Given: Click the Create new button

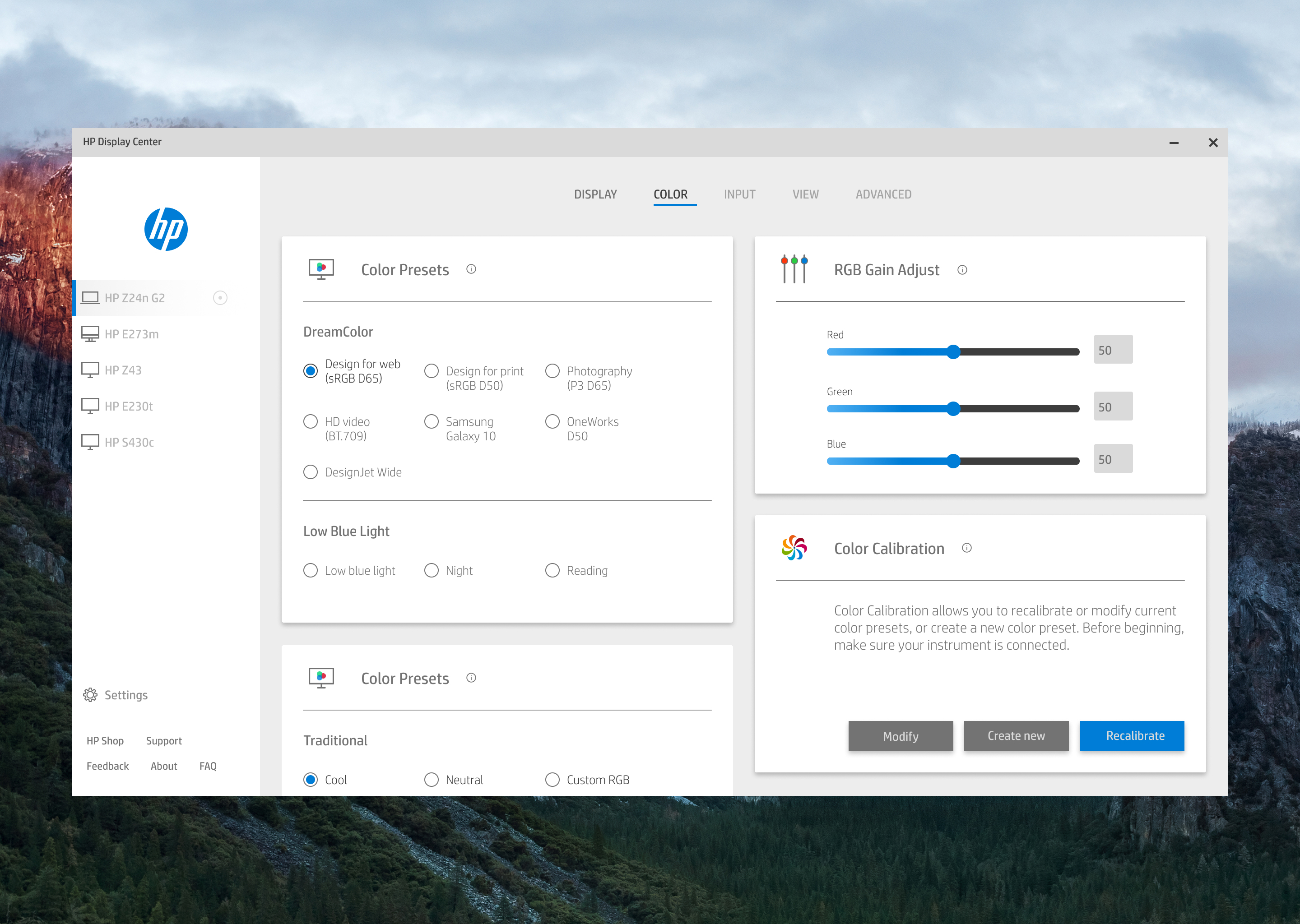Looking at the screenshot, I should click(x=1016, y=736).
